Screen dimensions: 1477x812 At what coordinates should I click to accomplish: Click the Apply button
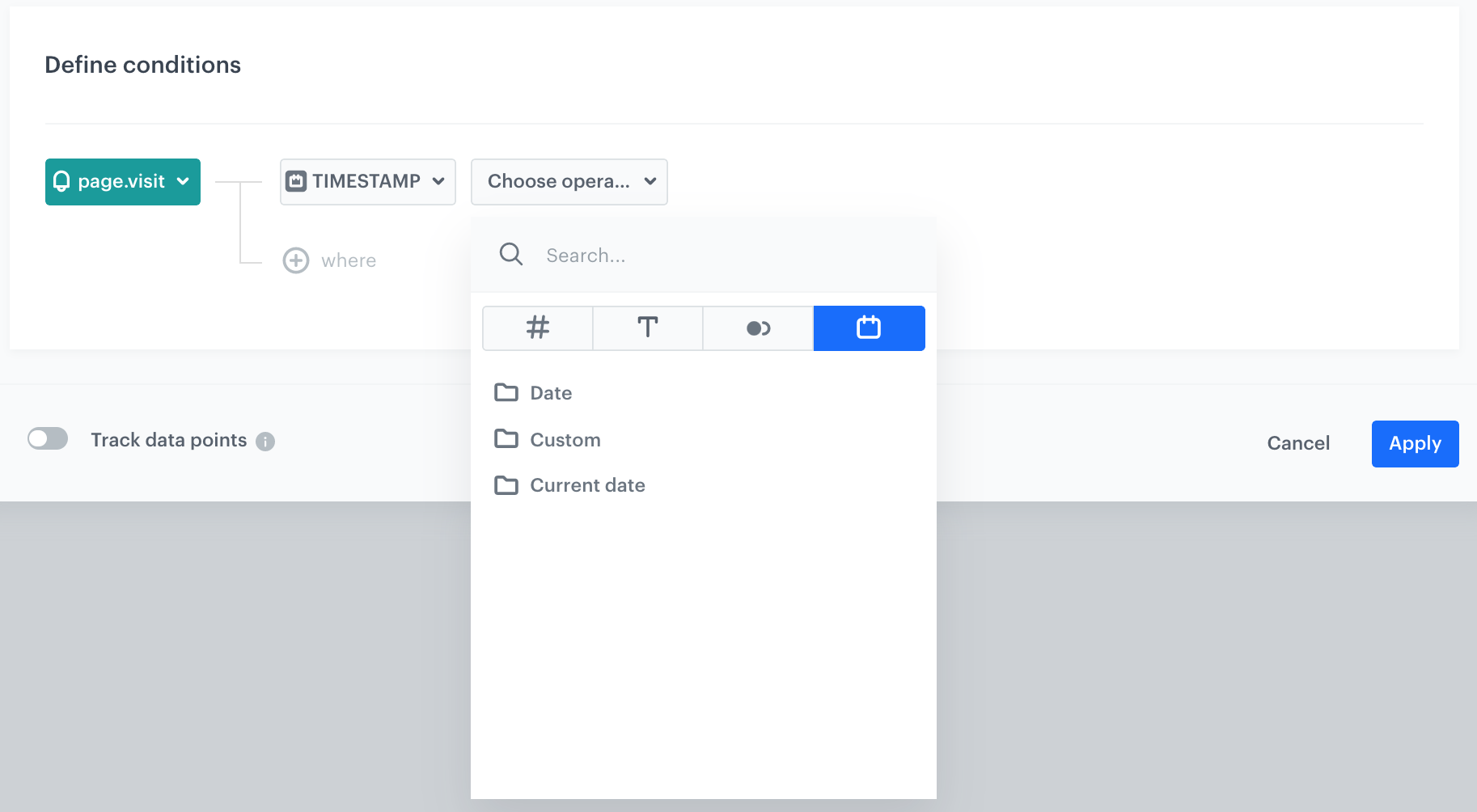click(1414, 443)
